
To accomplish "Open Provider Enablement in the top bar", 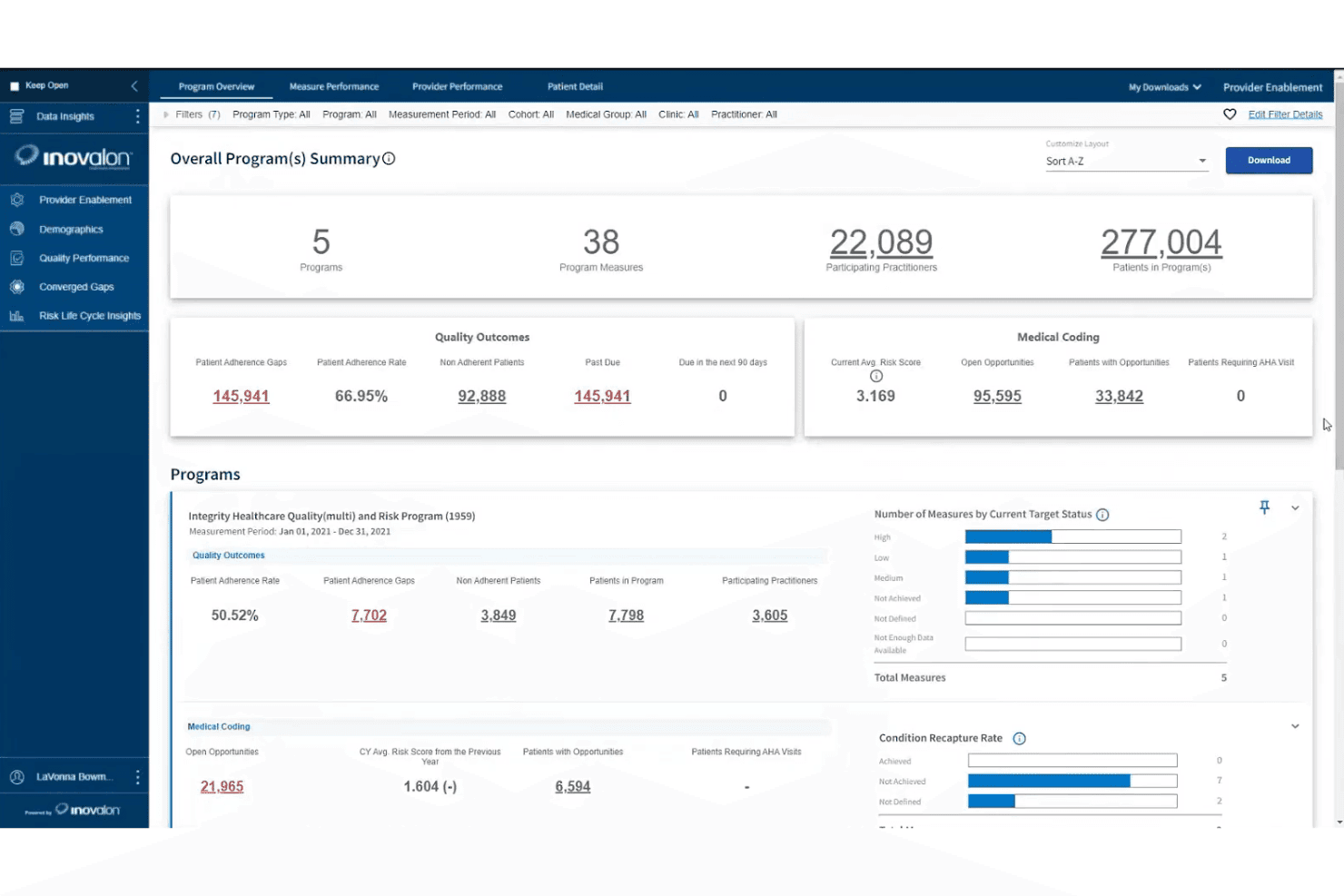I will click(1272, 87).
